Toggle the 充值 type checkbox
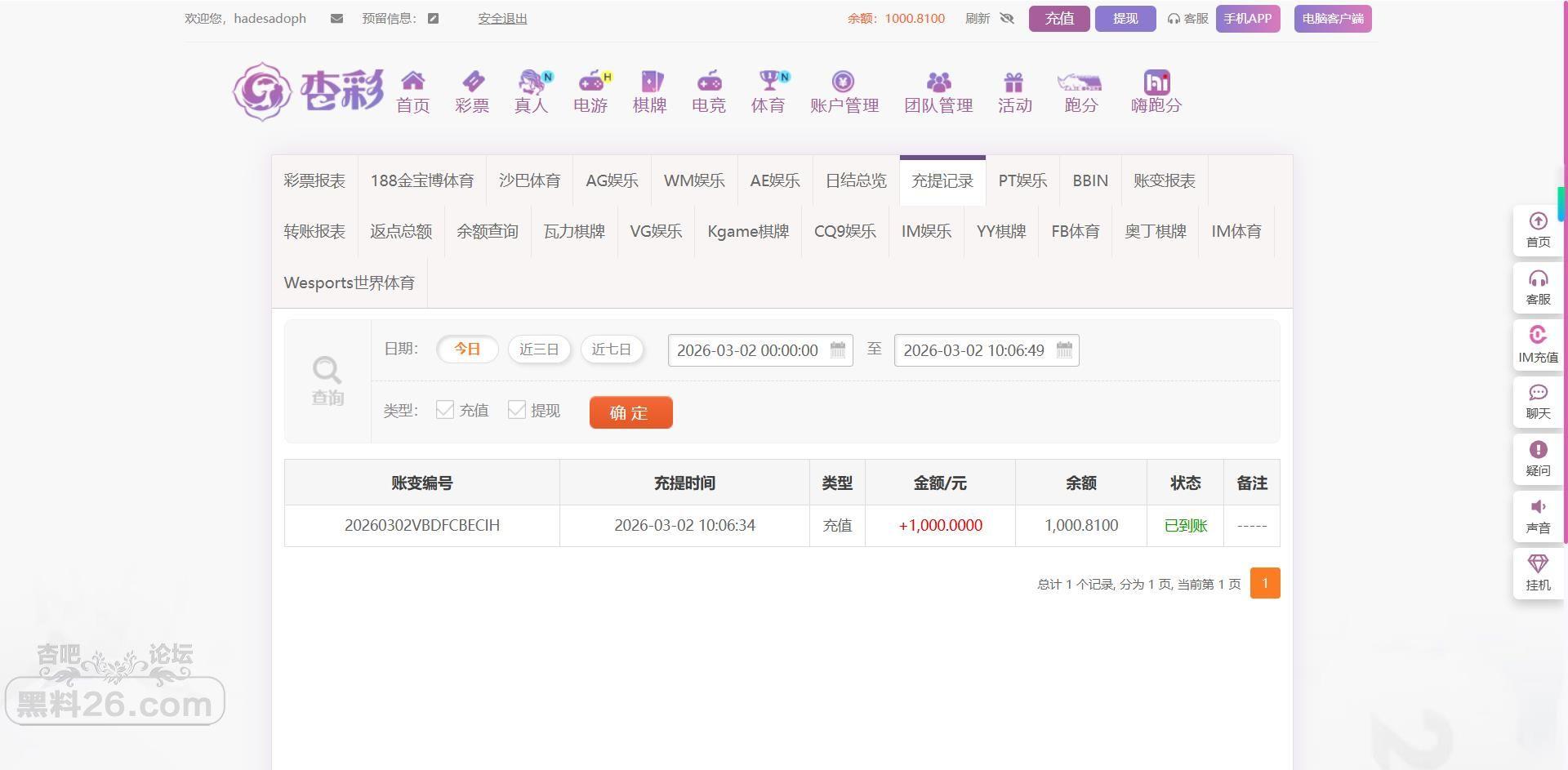 (x=445, y=410)
